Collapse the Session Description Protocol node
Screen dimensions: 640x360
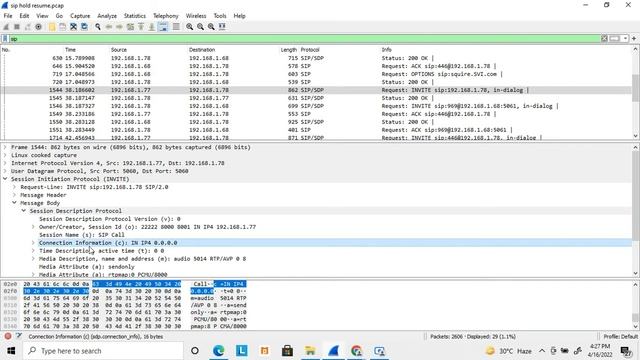click(24, 211)
